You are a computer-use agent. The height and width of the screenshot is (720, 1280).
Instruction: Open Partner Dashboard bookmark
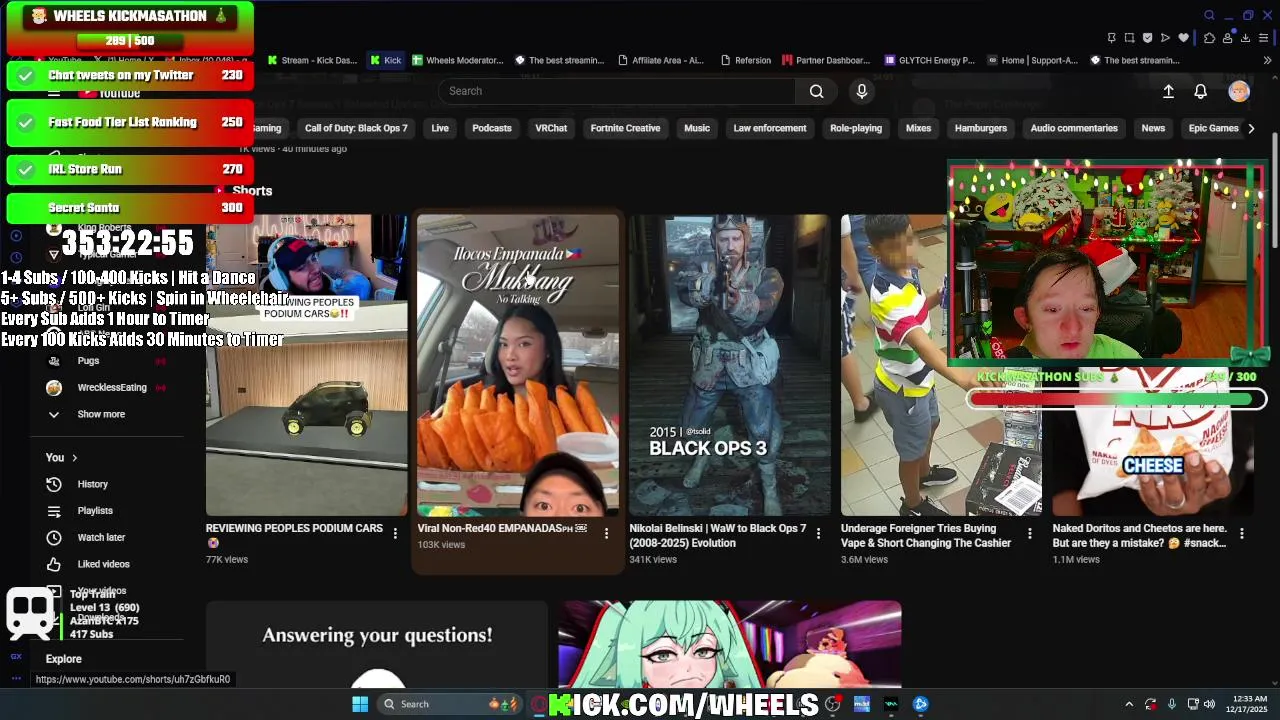coord(827,60)
